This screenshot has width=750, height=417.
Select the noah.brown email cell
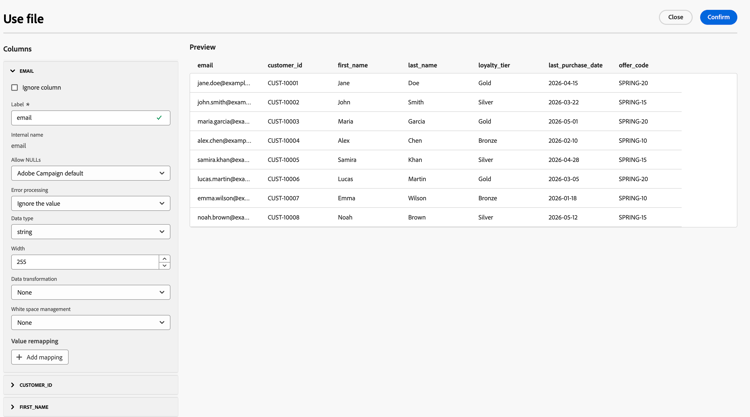[x=223, y=217]
